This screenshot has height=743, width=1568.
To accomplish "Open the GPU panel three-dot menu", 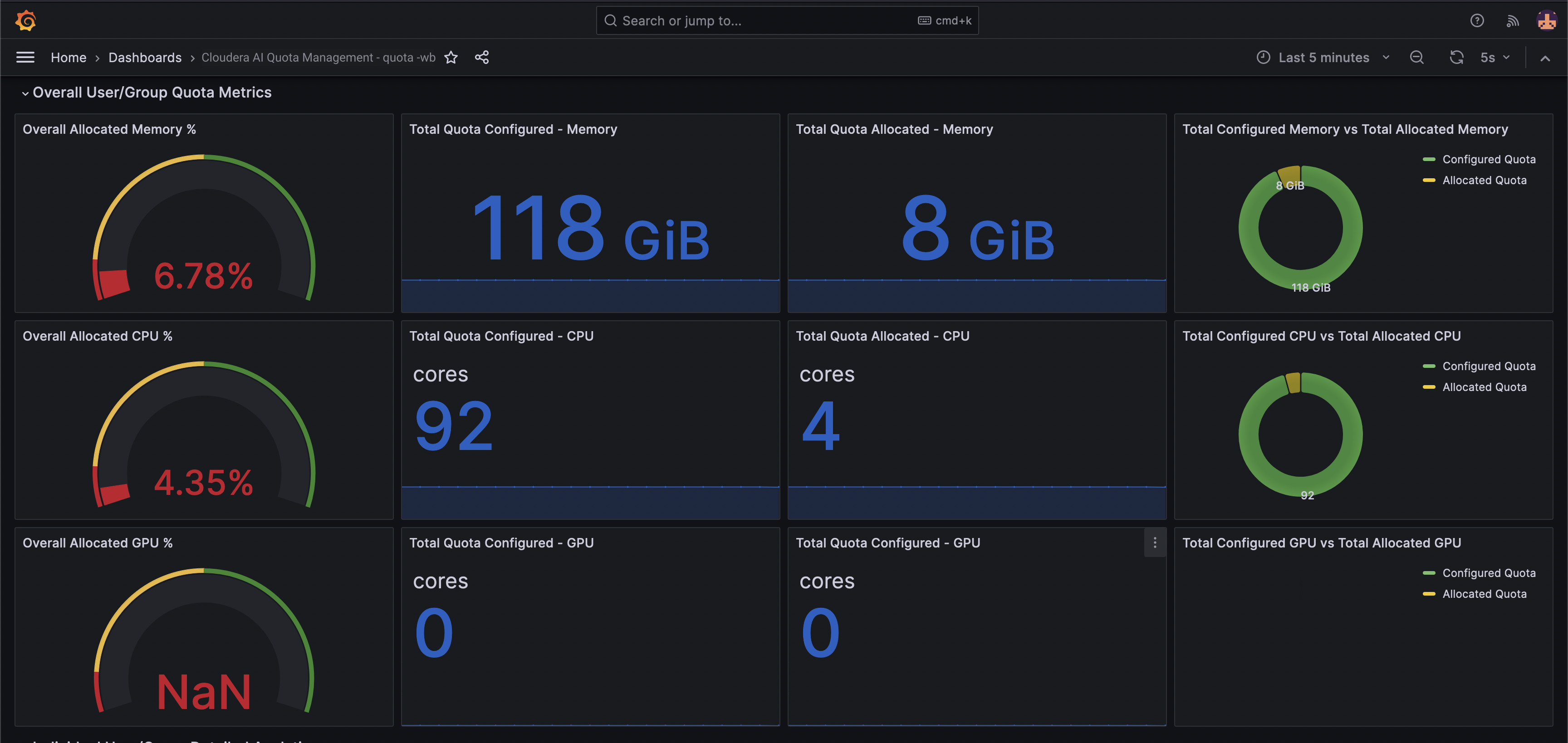I will coord(1155,542).
